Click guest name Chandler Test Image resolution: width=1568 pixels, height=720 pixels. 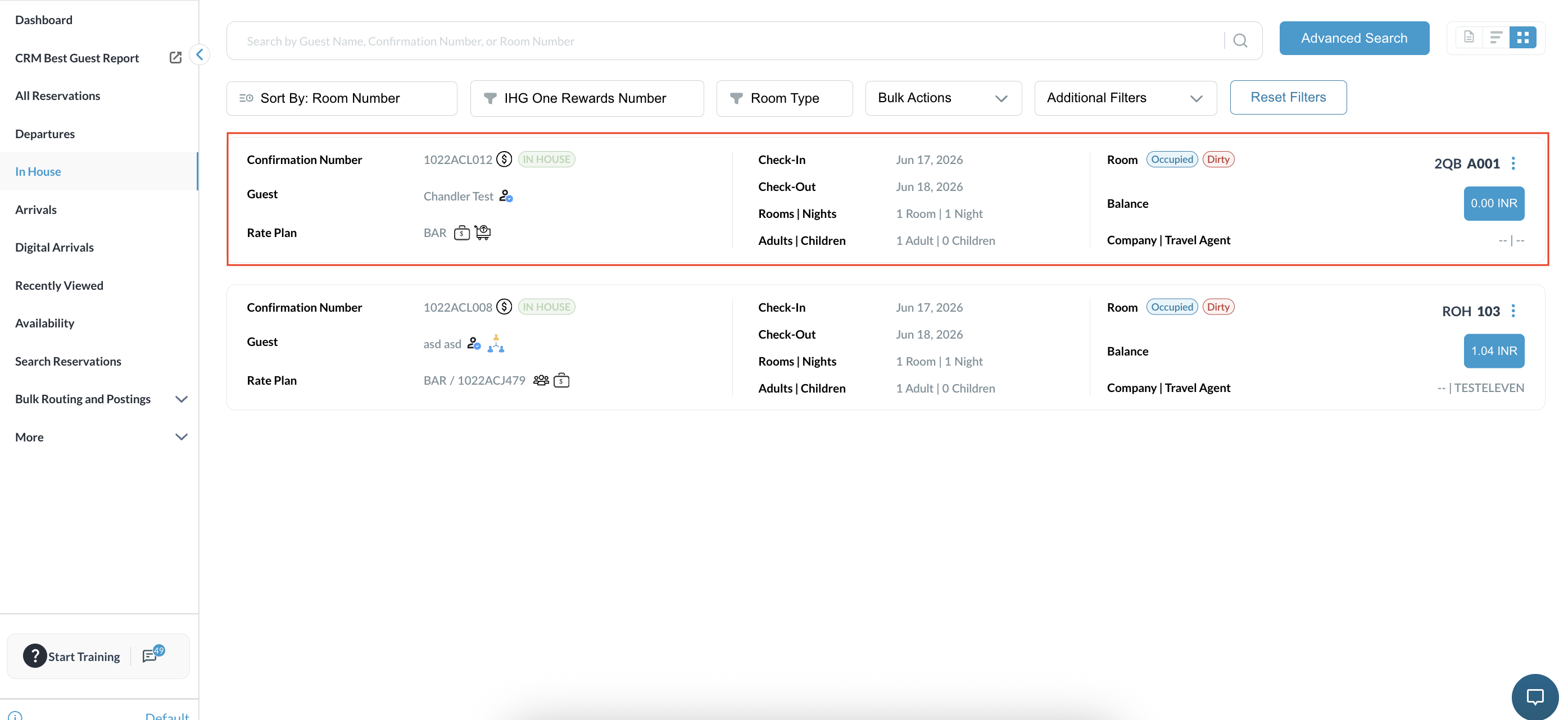pos(459,197)
